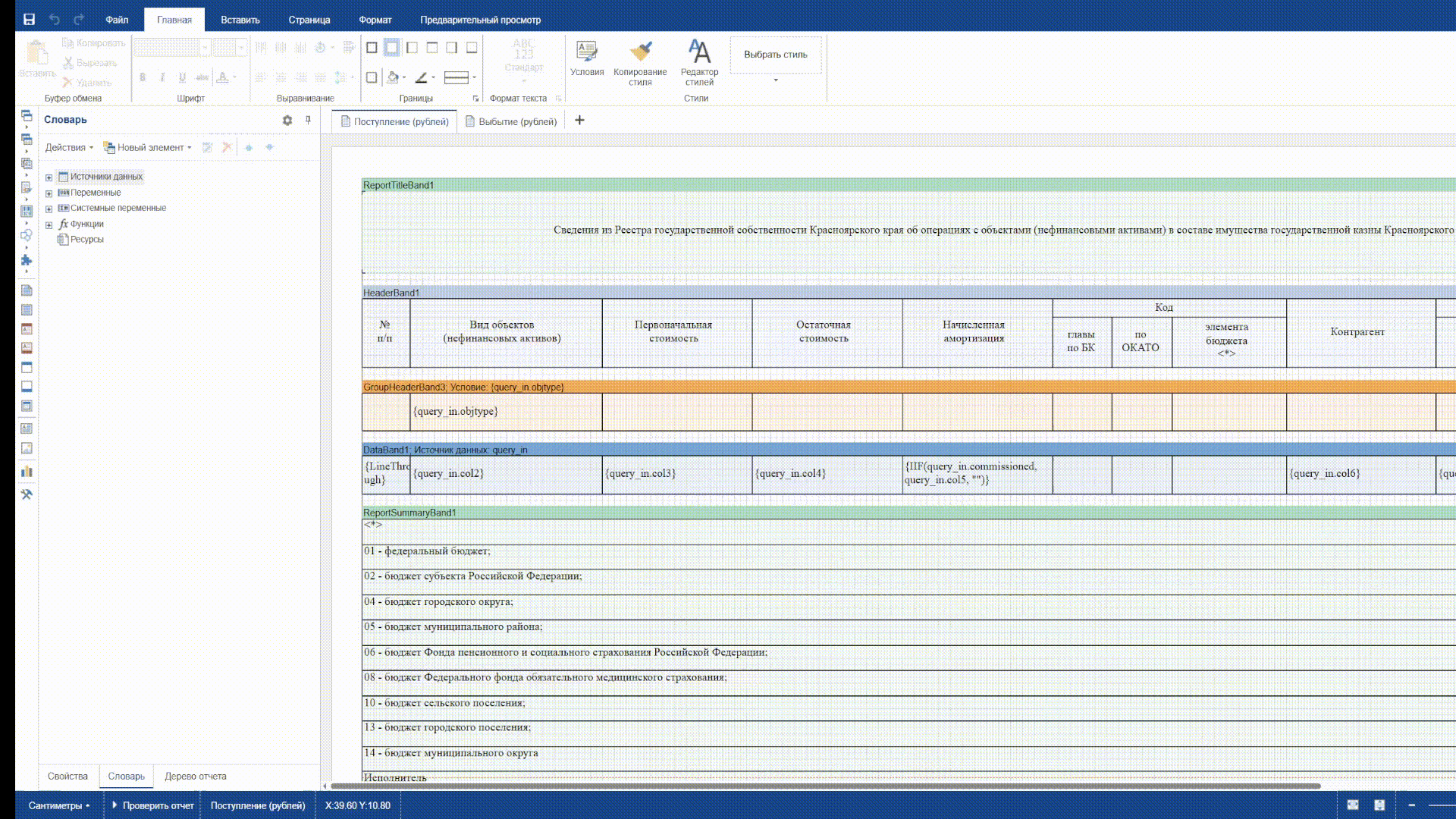Click the horizontal scrollbar below the report
1456x819 pixels.
[x=825, y=786]
